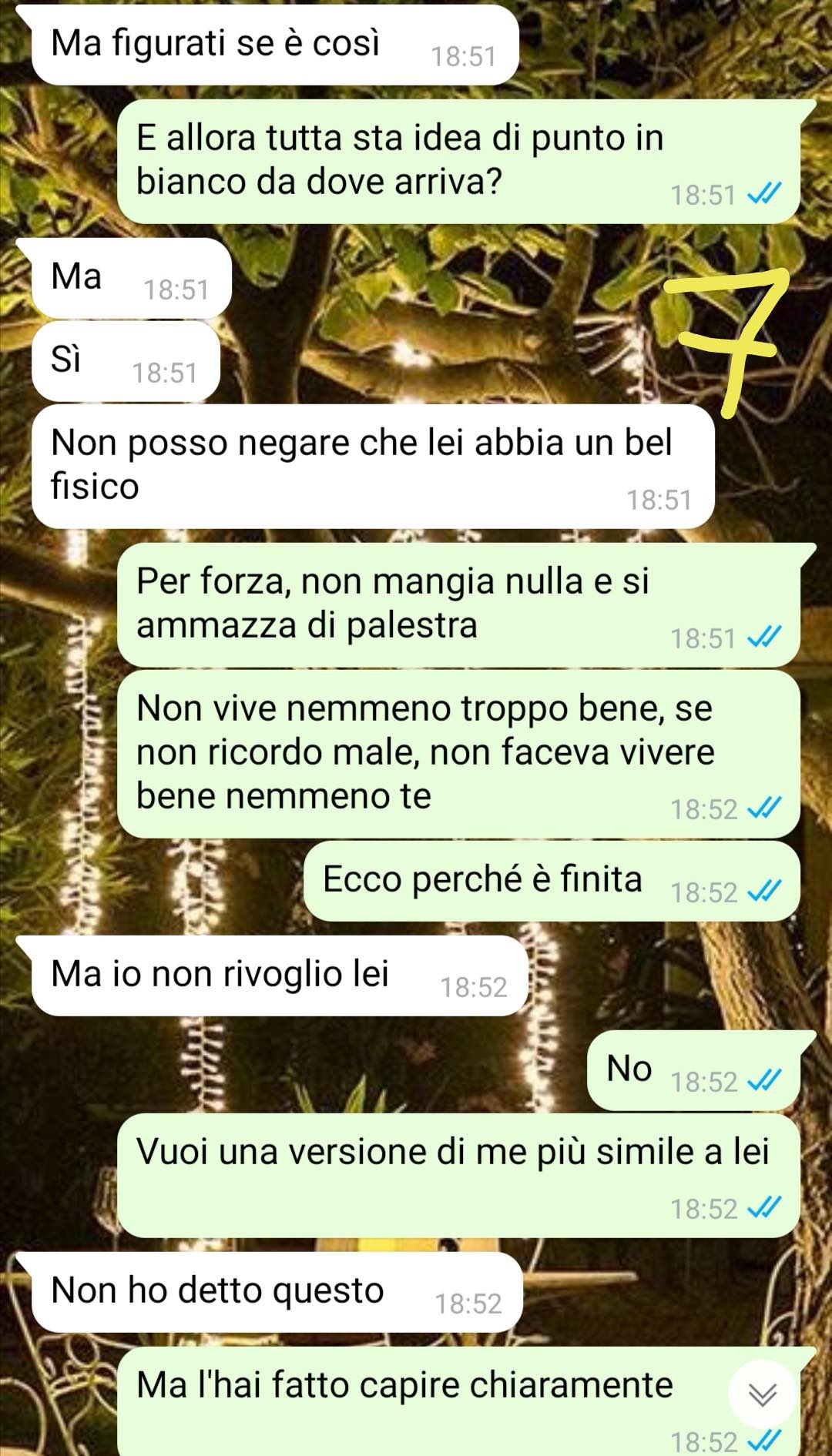Tap read ticks on 'bene nemmeno te' message
The width and height of the screenshot is (832, 1456).
point(765,808)
